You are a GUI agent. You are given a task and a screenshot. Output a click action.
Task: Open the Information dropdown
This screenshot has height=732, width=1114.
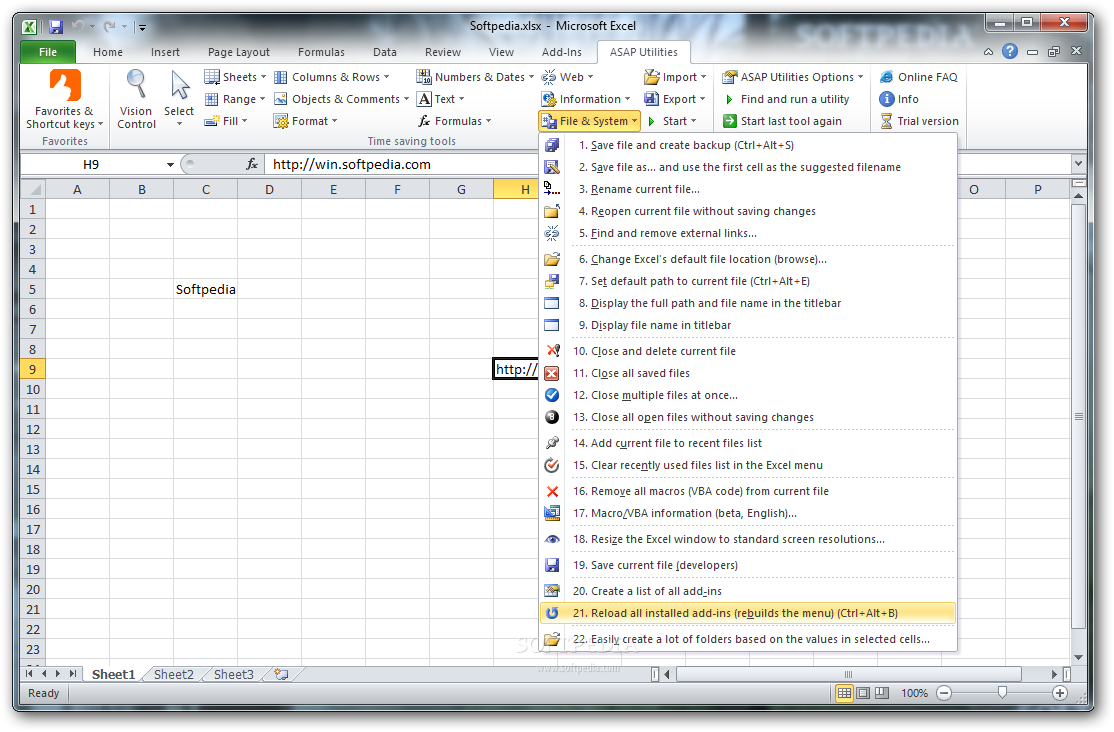(x=586, y=99)
